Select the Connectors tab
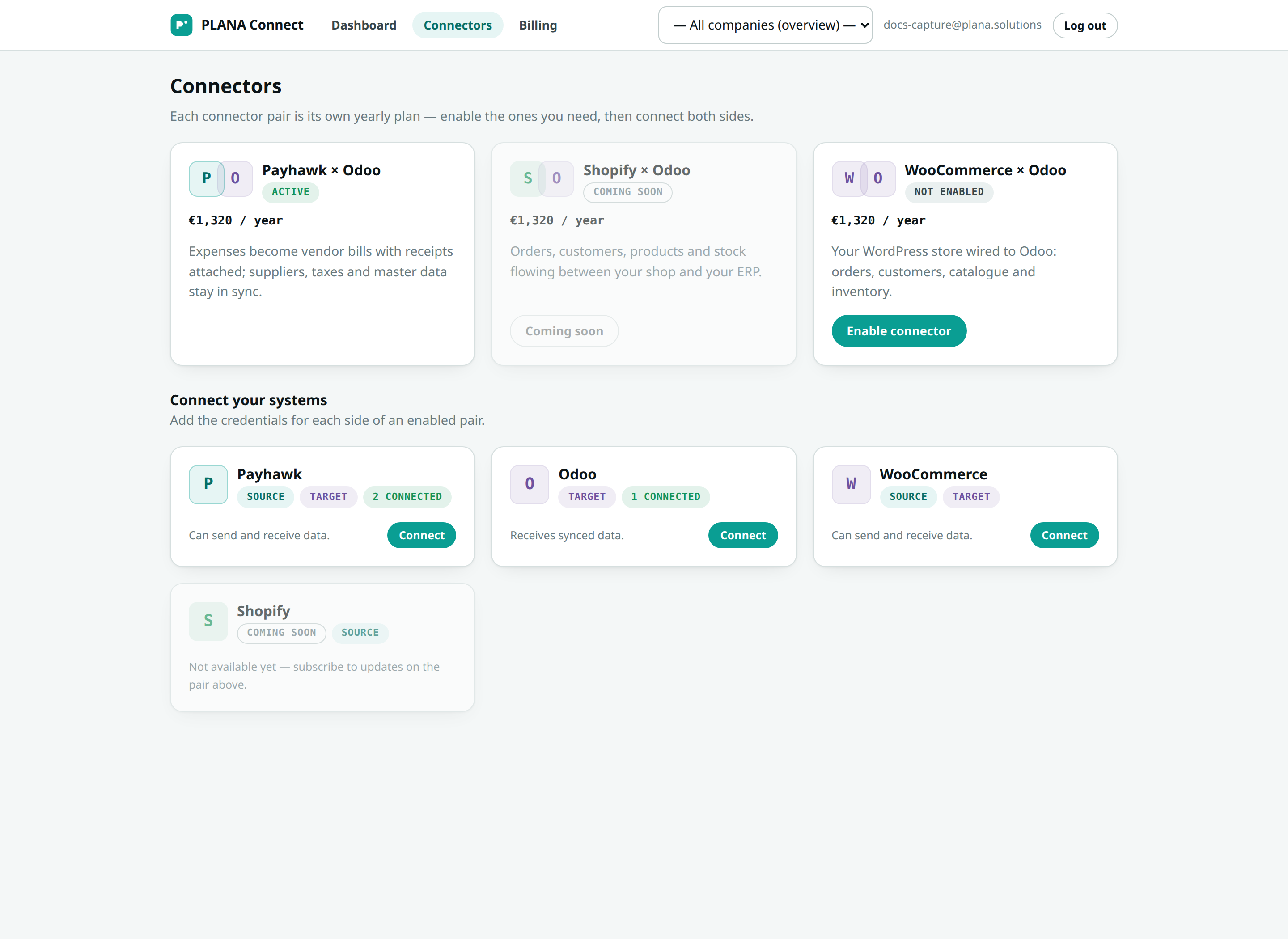This screenshot has width=1288, height=939. point(458,25)
